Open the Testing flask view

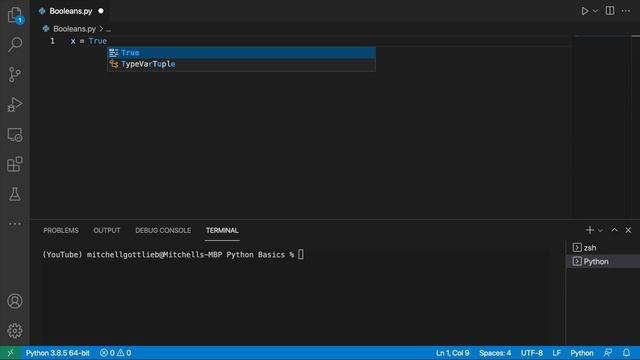(x=15, y=194)
